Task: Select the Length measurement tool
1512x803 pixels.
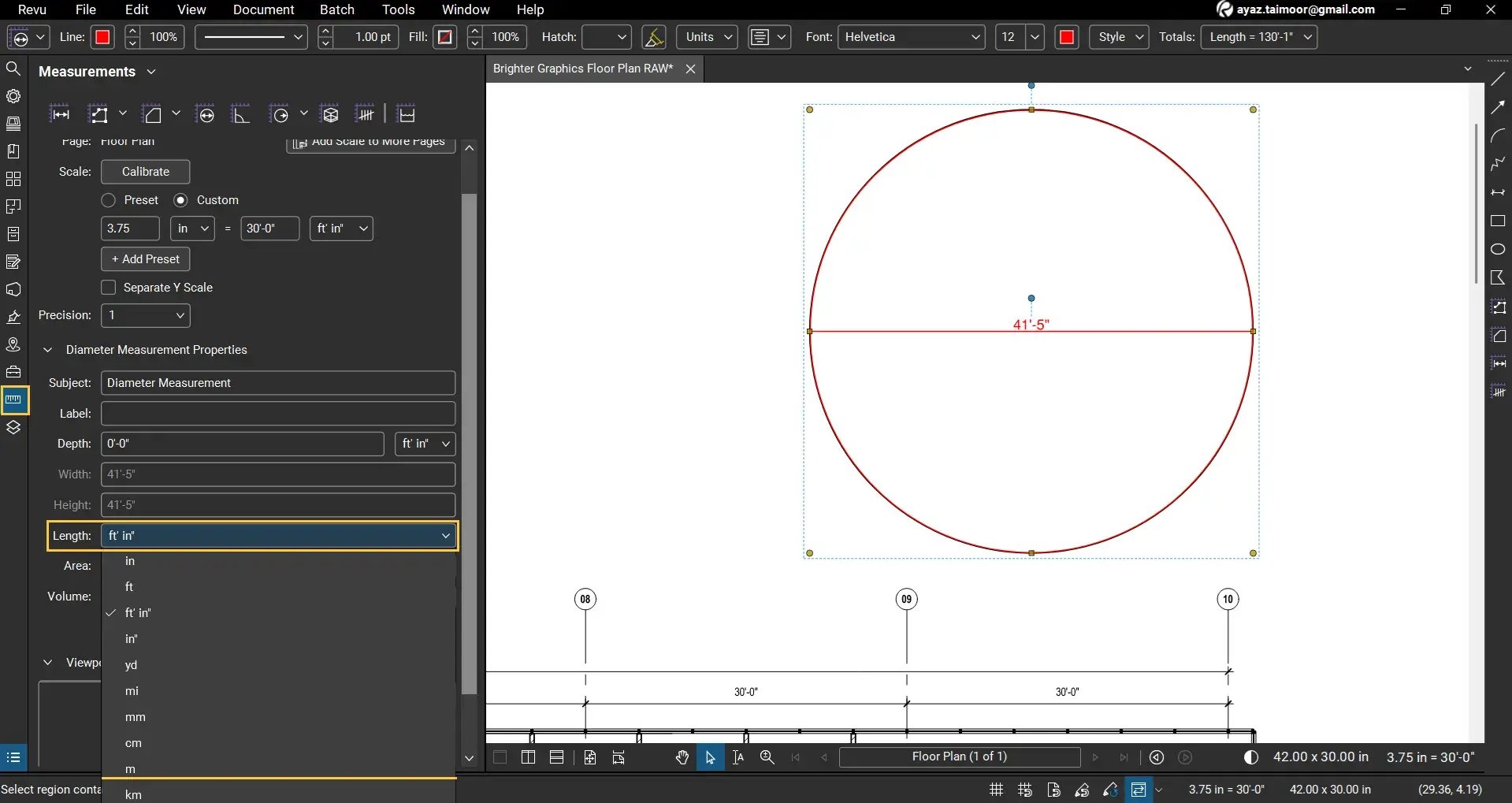Action: [61, 113]
